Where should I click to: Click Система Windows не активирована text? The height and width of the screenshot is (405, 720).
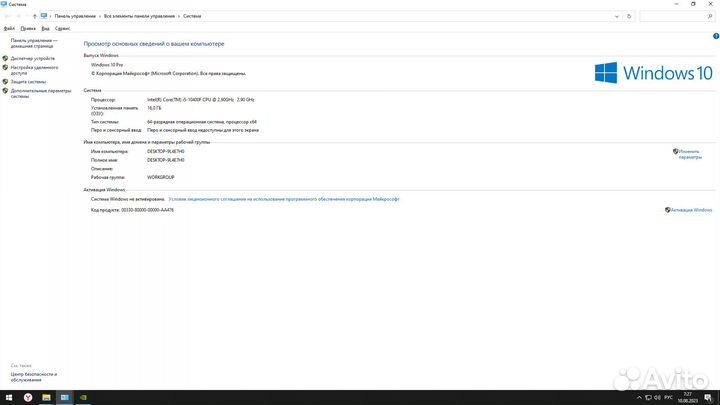click(128, 199)
